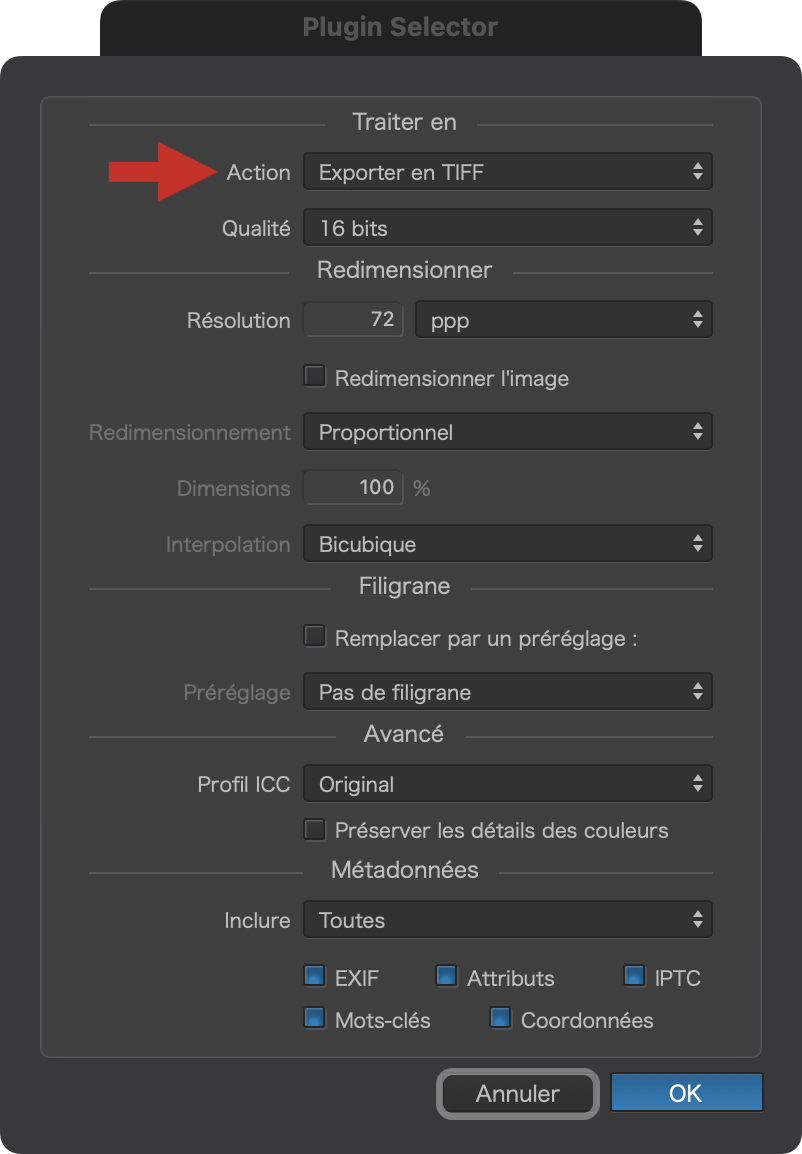Toggle the IPTC metadata checkbox

coord(634,976)
